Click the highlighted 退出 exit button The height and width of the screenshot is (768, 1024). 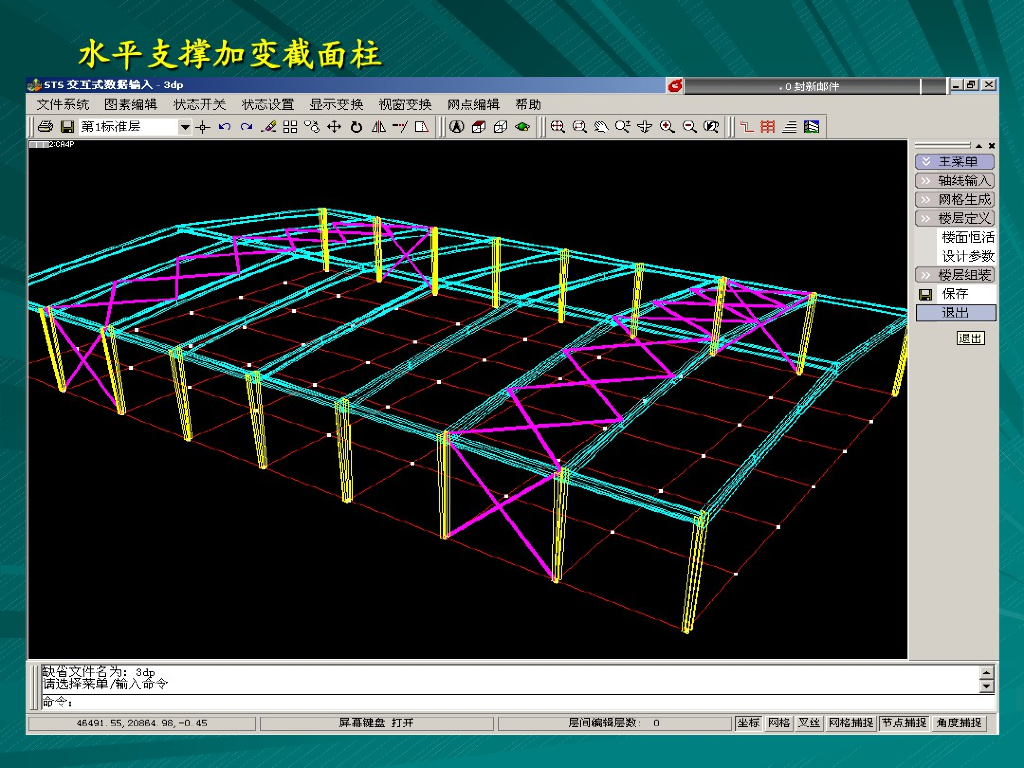click(x=955, y=313)
